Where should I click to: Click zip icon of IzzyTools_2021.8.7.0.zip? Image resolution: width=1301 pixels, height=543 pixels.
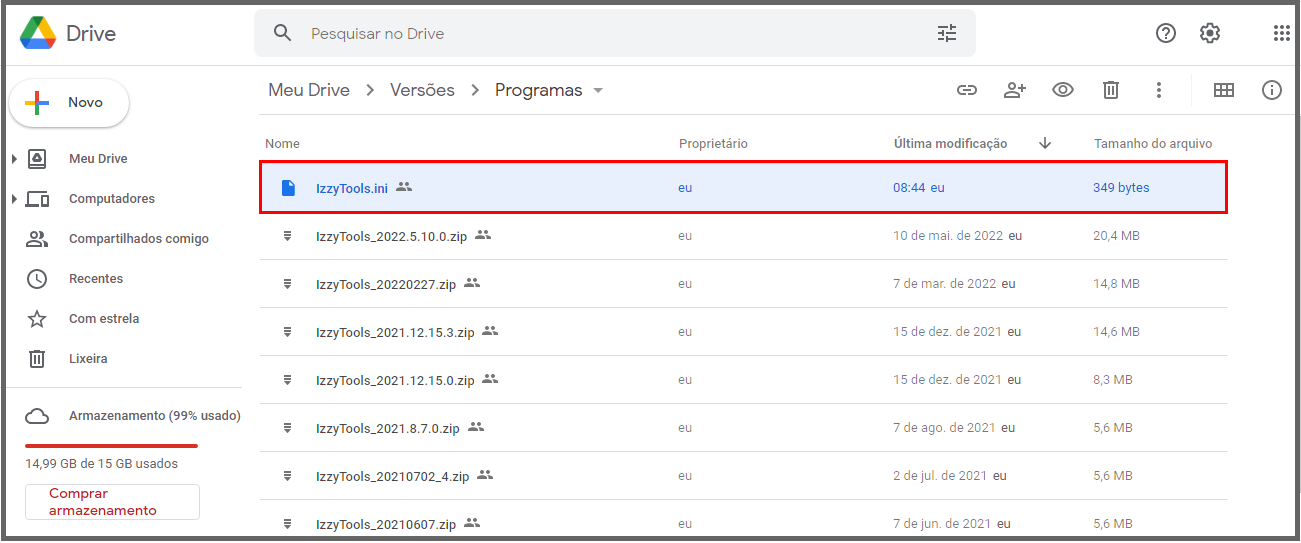point(288,428)
